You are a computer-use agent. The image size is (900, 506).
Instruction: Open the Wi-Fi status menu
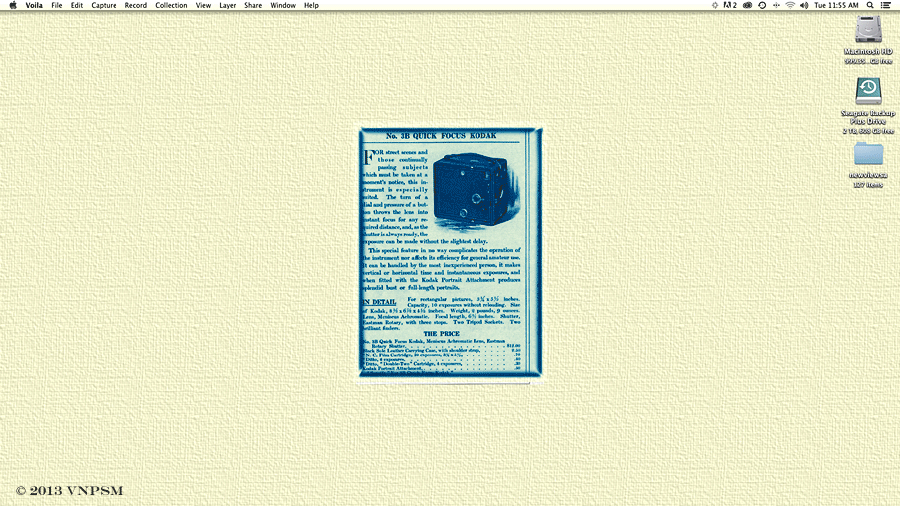point(790,5)
